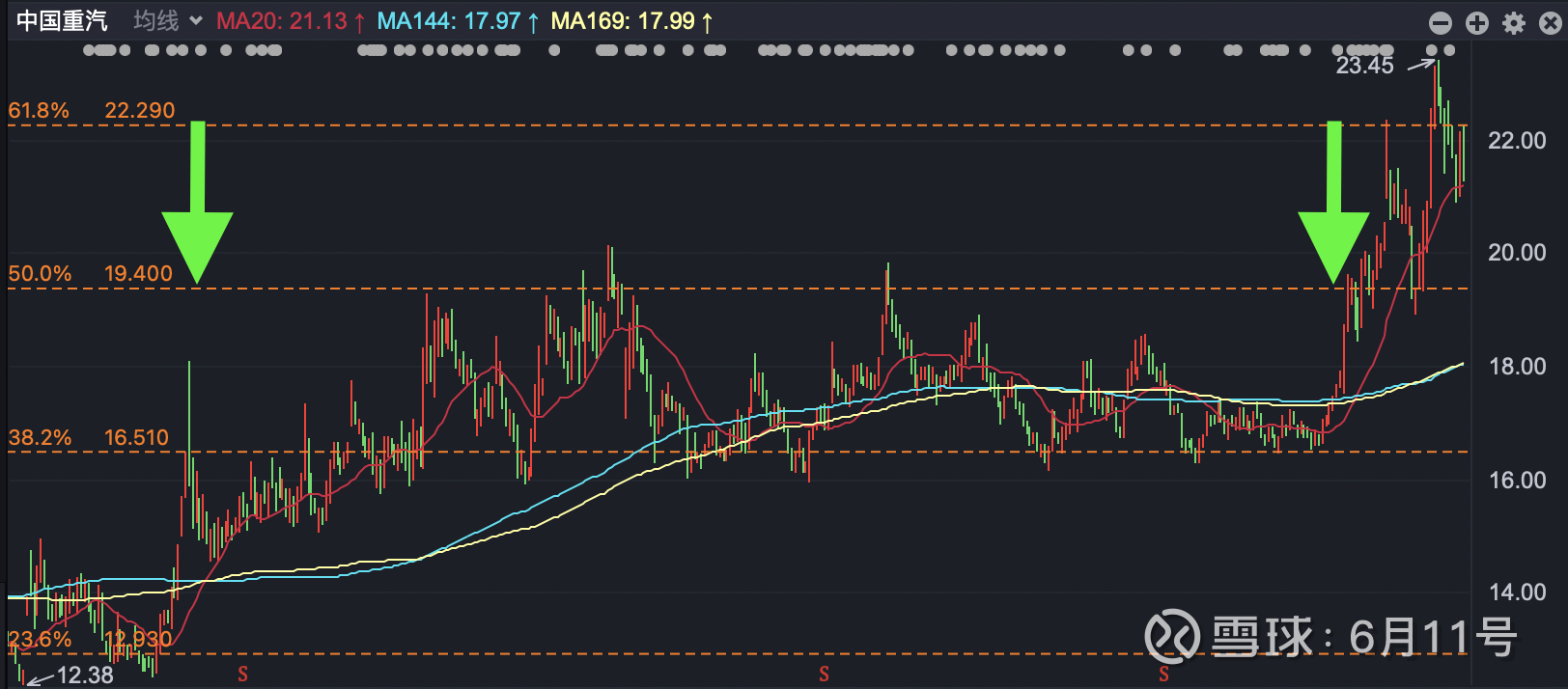Click the 61.8% Fibonacci level label
Screen dimensions: 1568x689
[39, 111]
